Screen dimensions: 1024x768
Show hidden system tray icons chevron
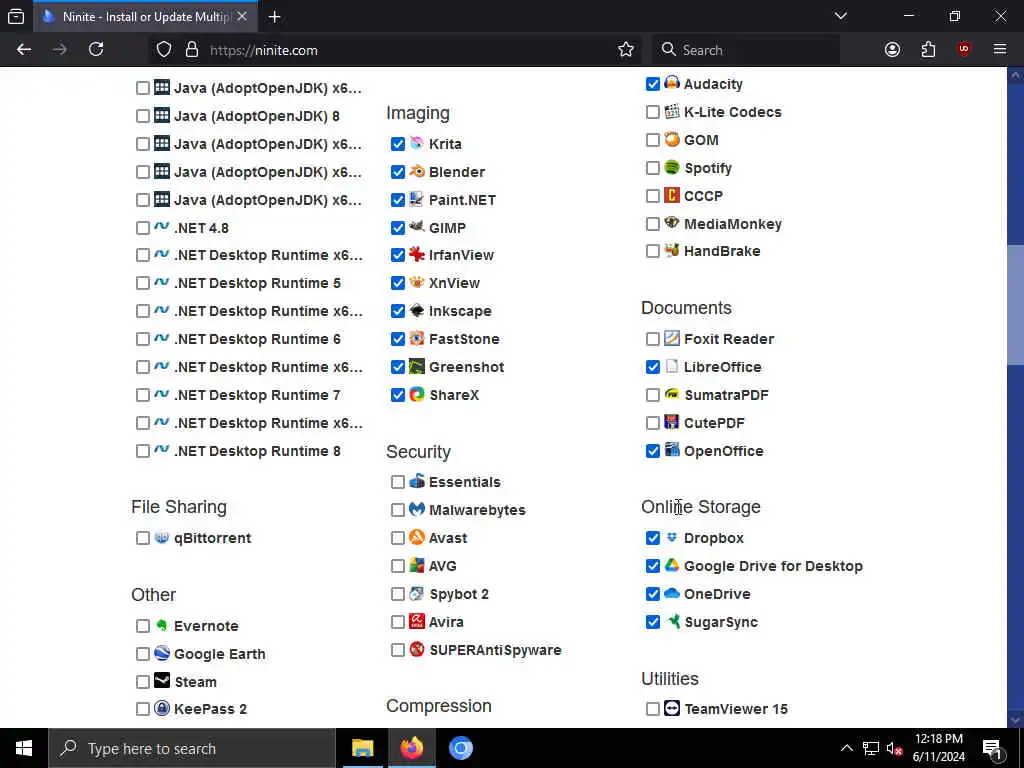click(846, 748)
